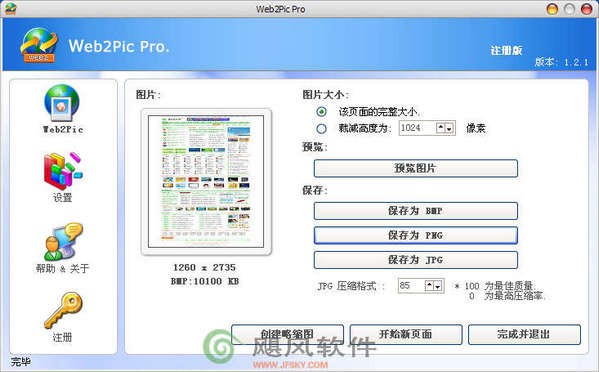Click the 像素 unit label

click(x=476, y=128)
